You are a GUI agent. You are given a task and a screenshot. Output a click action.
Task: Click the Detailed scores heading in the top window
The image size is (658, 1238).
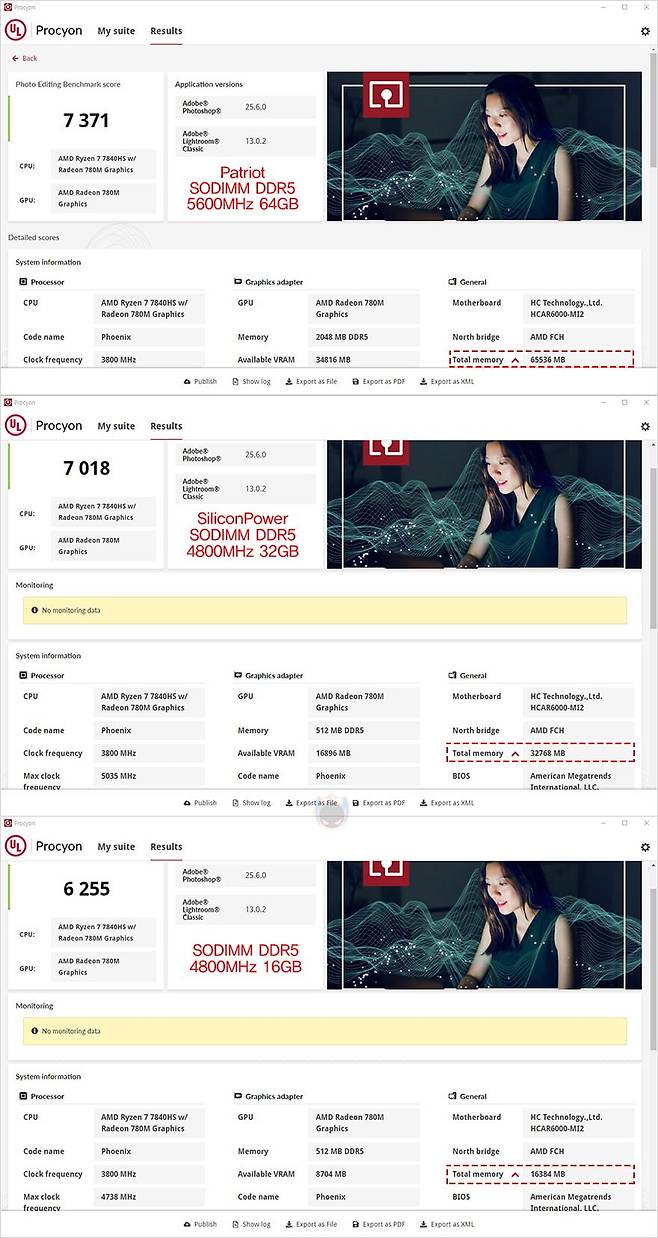click(x=33, y=238)
